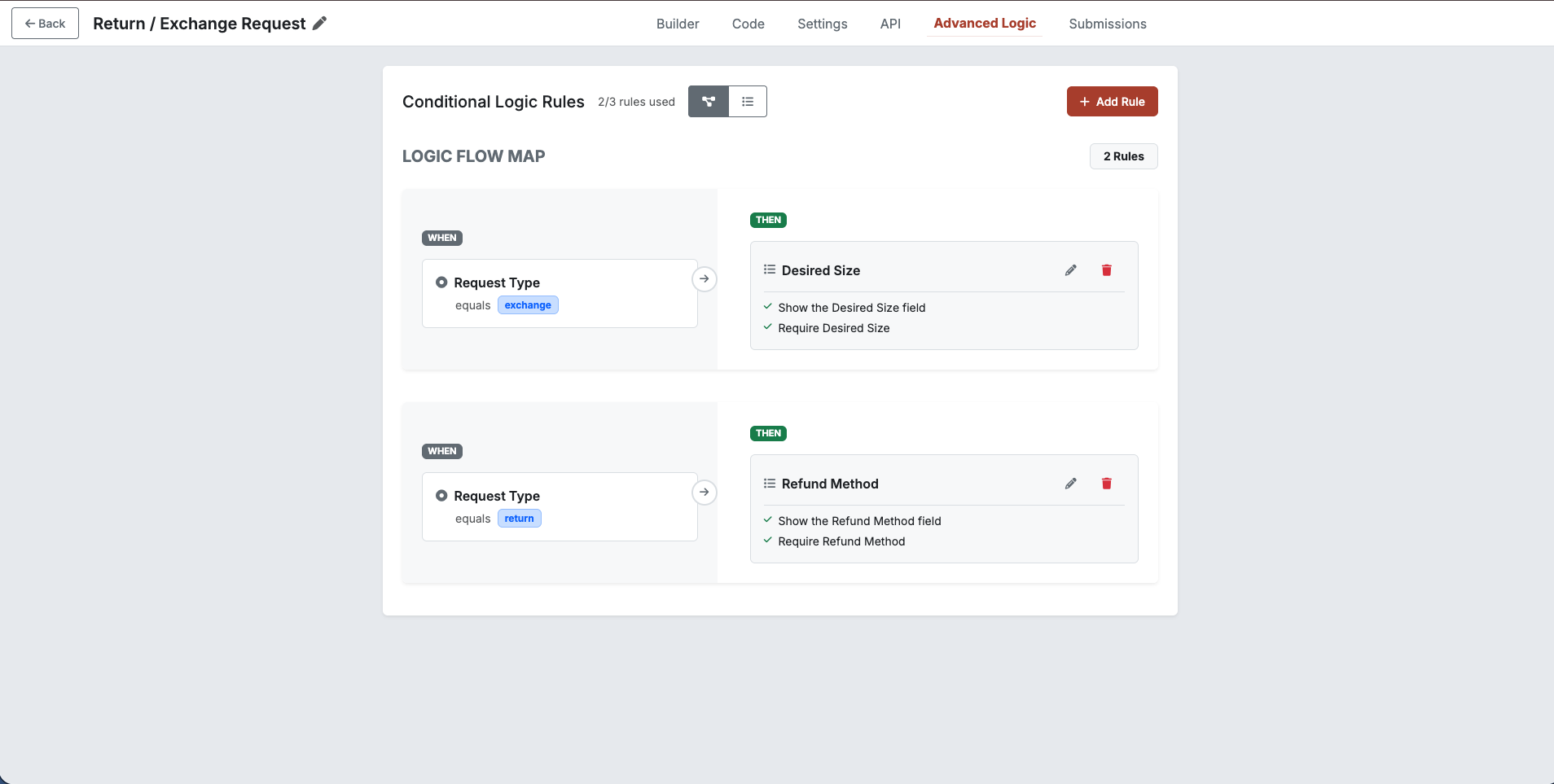Screen dimensions: 1554x784
Task: Click the pencil to rename the form
Action: (318, 23)
